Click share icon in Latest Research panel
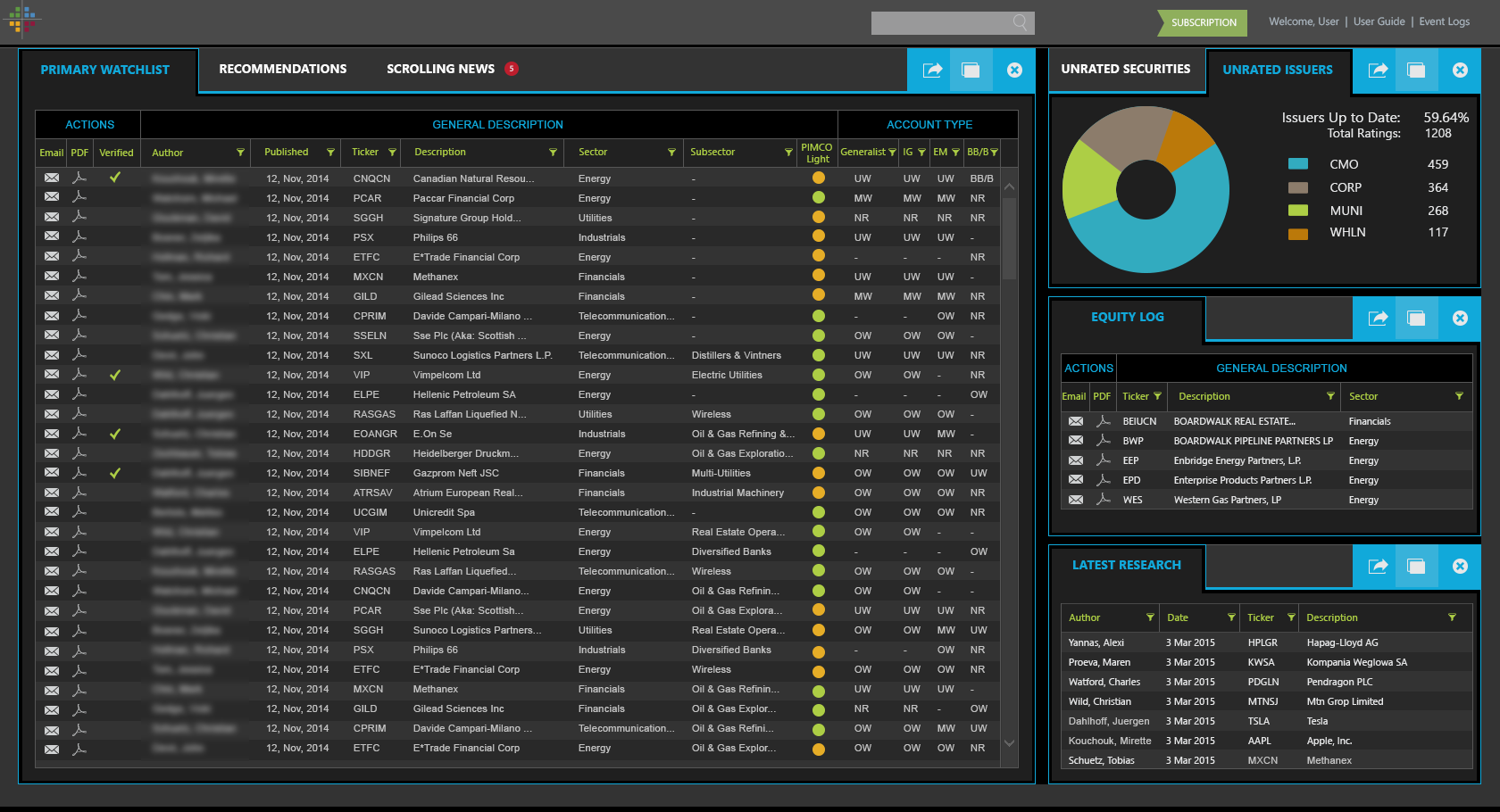Screen dimensions: 1500x812 tap(1378, 567)
